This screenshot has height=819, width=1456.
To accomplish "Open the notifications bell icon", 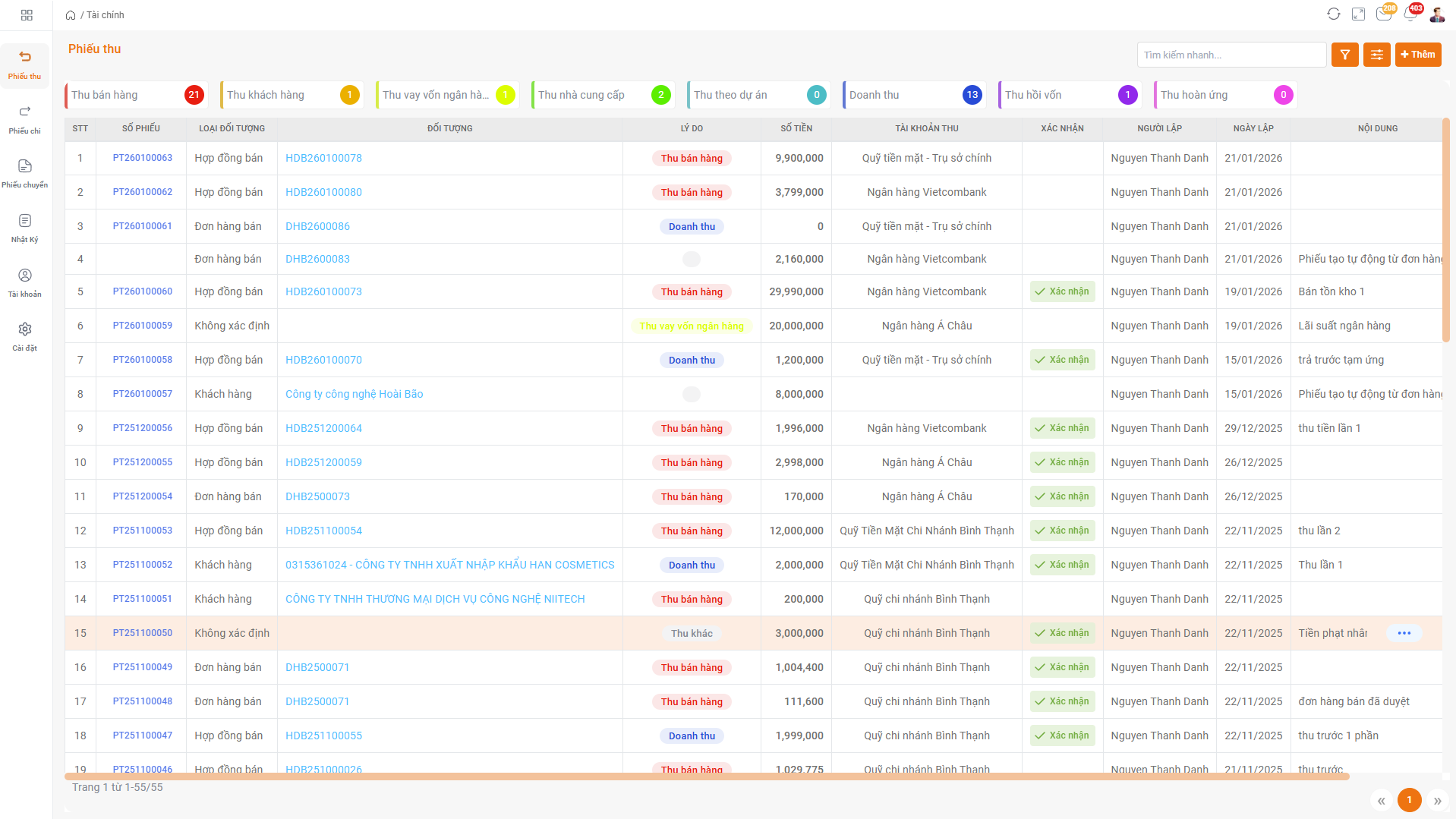I will coord(1410,14).
